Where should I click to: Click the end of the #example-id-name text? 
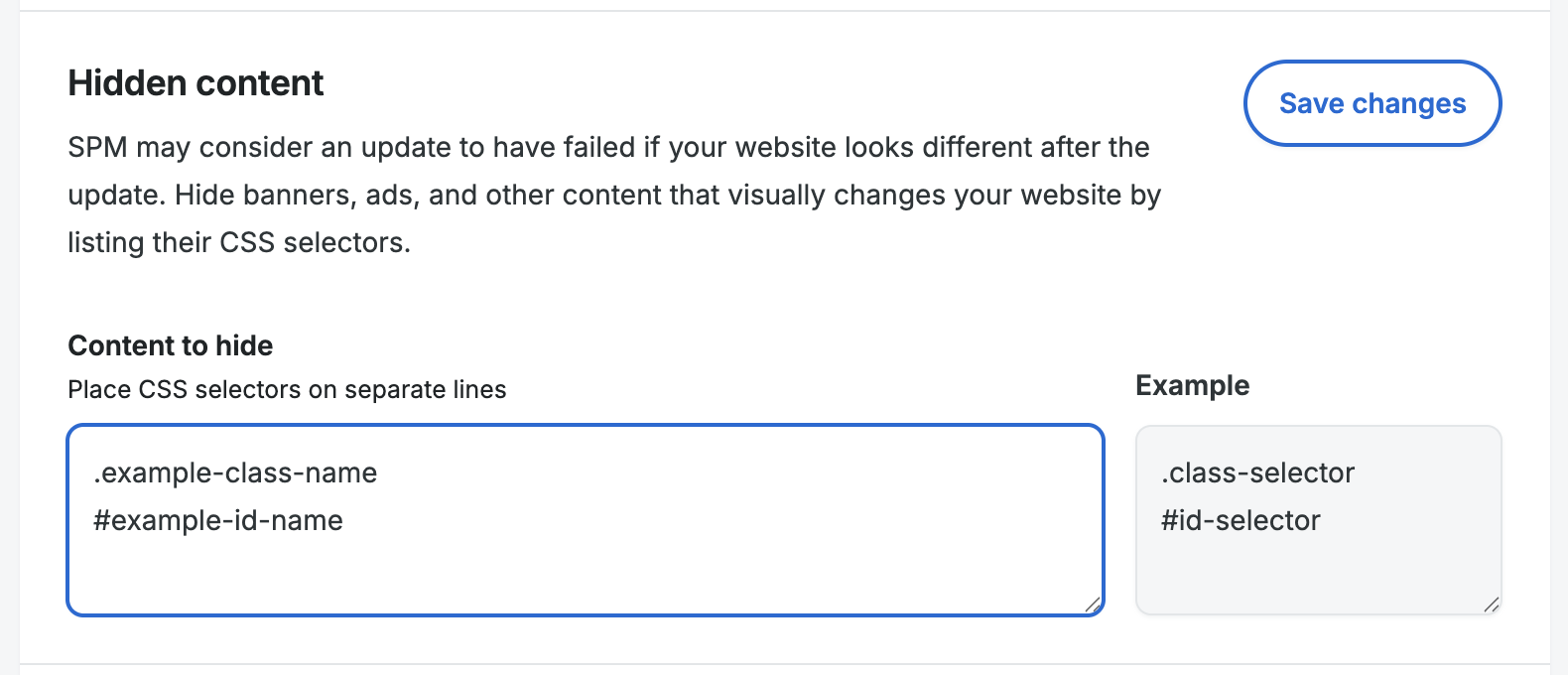click(343, 520)
